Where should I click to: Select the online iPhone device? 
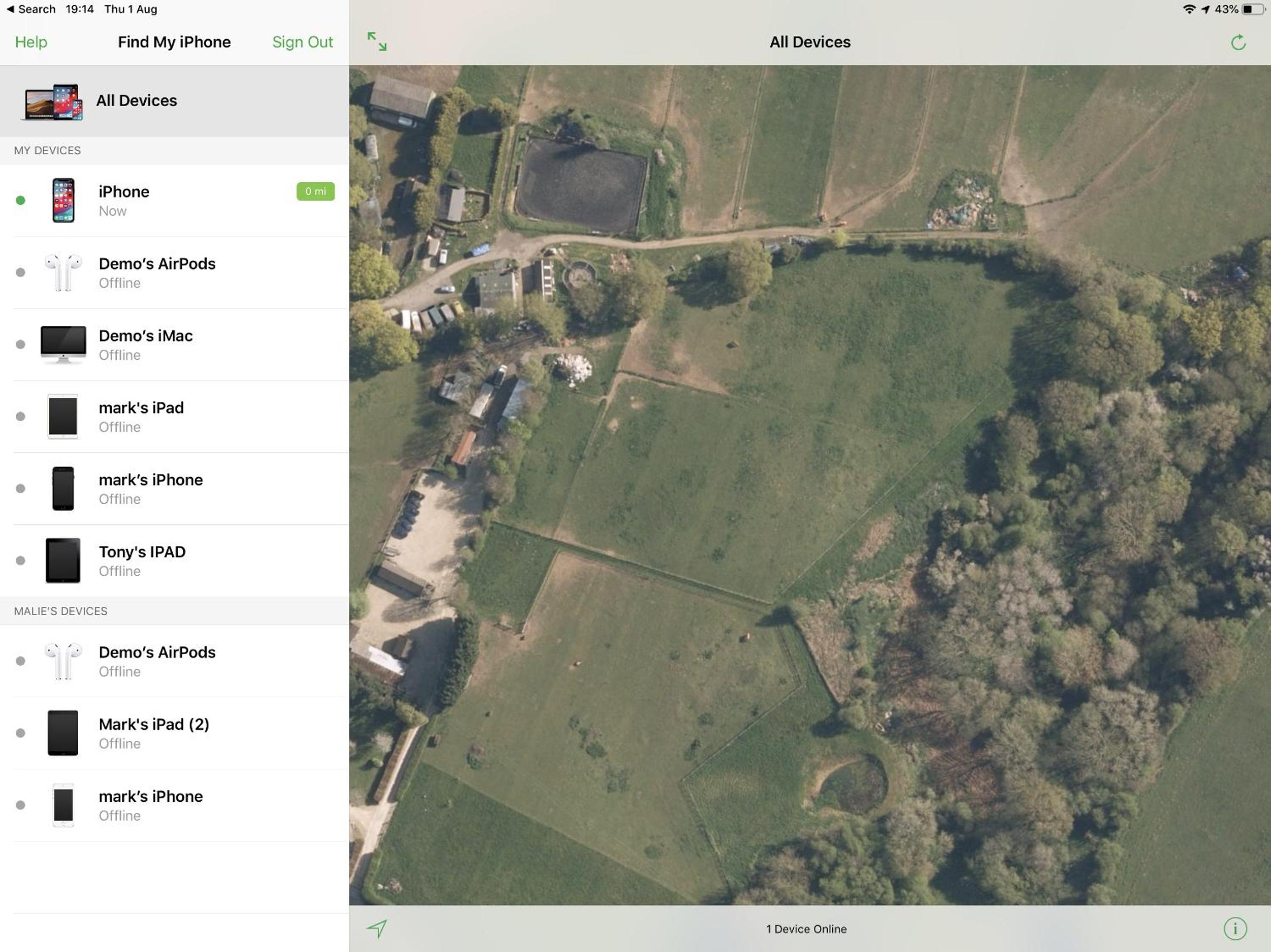(174, 200)
